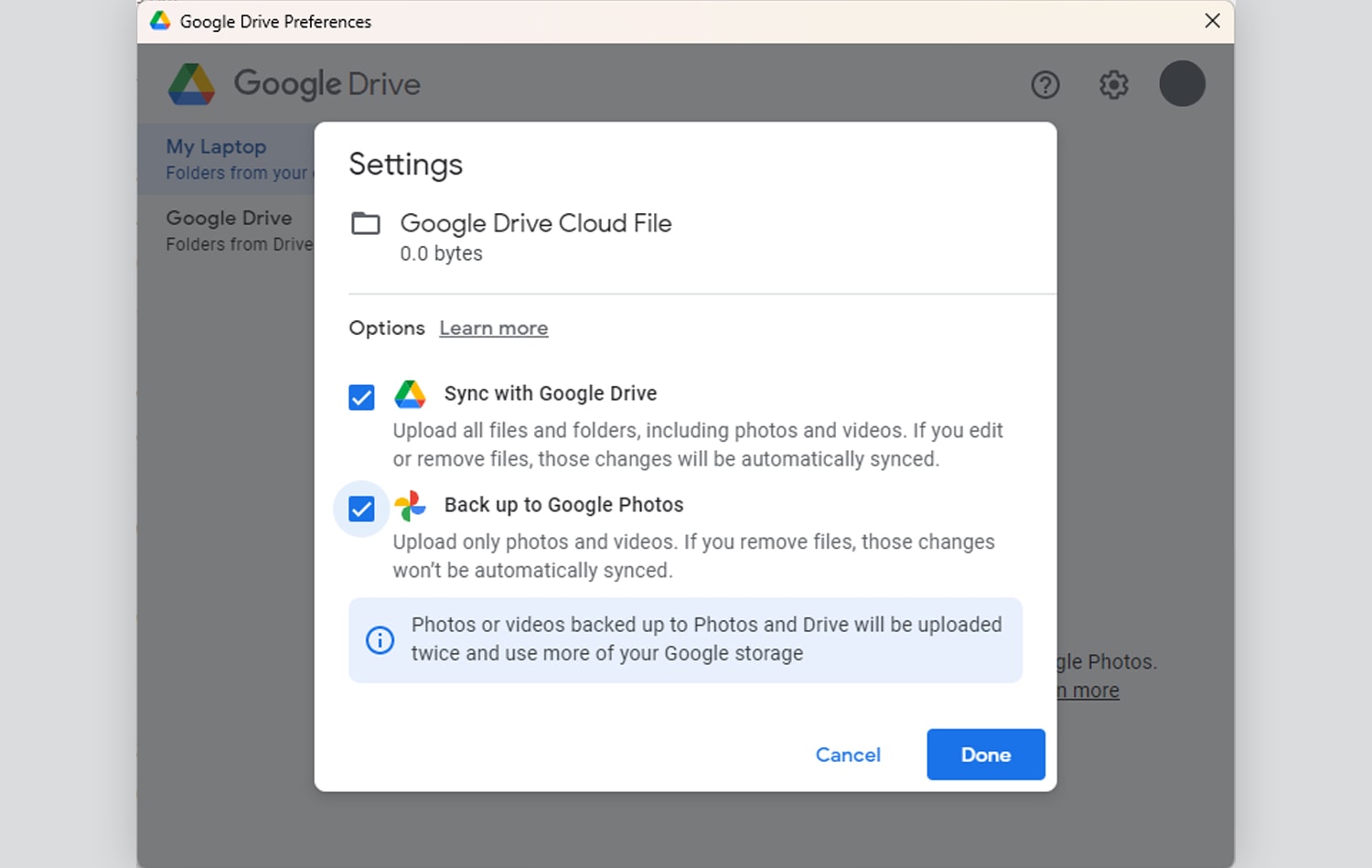Click the Done button to save settings
Screen dimensions: 1372x868
tap(985, 754)
